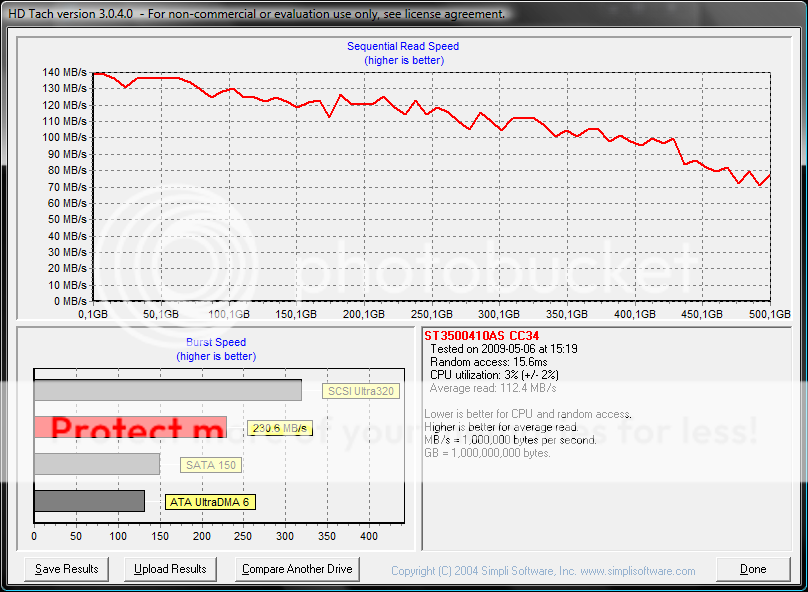Click the Tested on 2009-05-06 line
This screenshot has height=592, width=808.
tap(503, 349)
